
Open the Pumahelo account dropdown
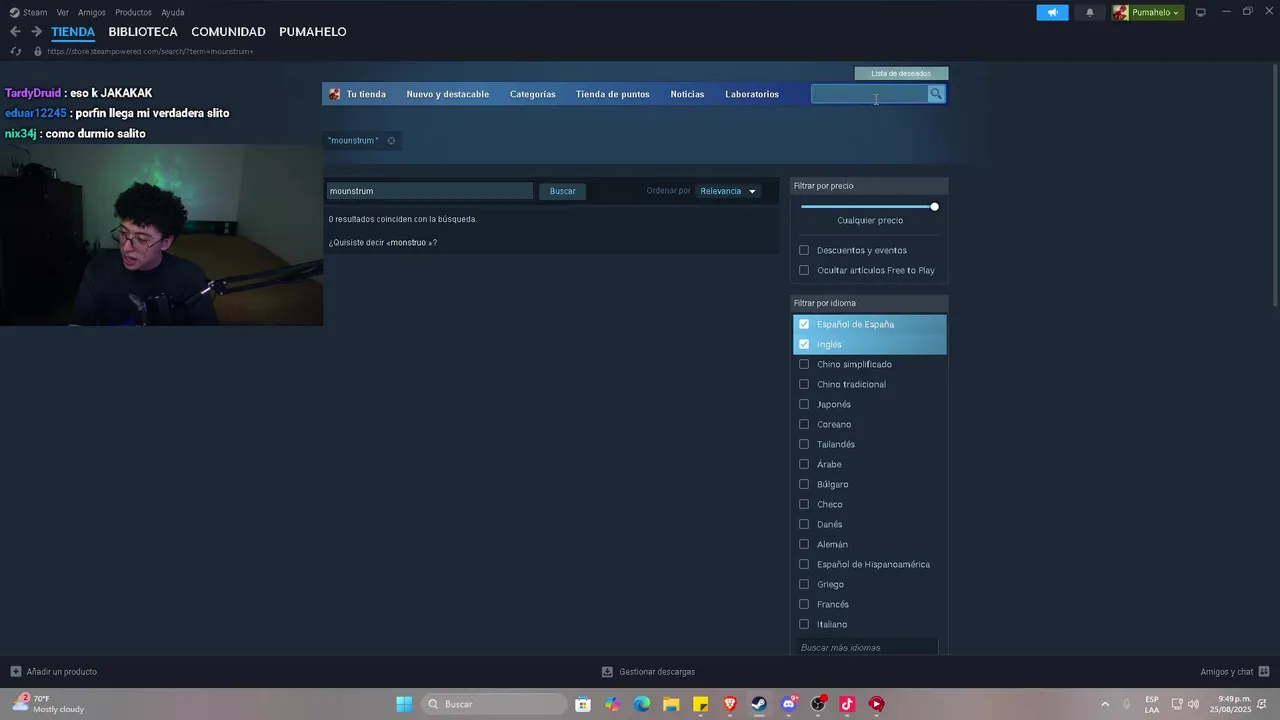tap(1147, 12)
